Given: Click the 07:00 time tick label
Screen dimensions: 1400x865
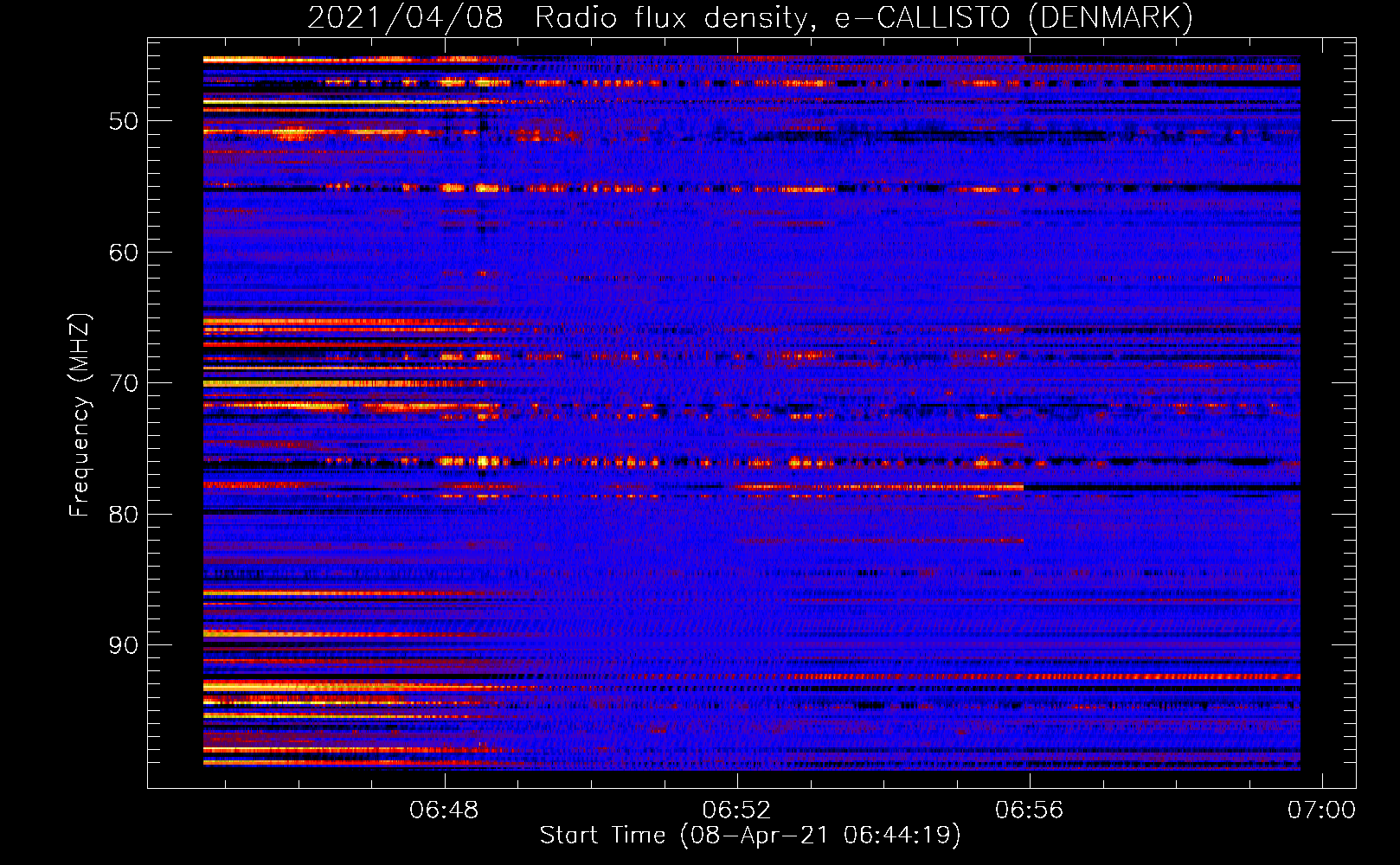Looking at the screenshot, I should pos(1321,810).
